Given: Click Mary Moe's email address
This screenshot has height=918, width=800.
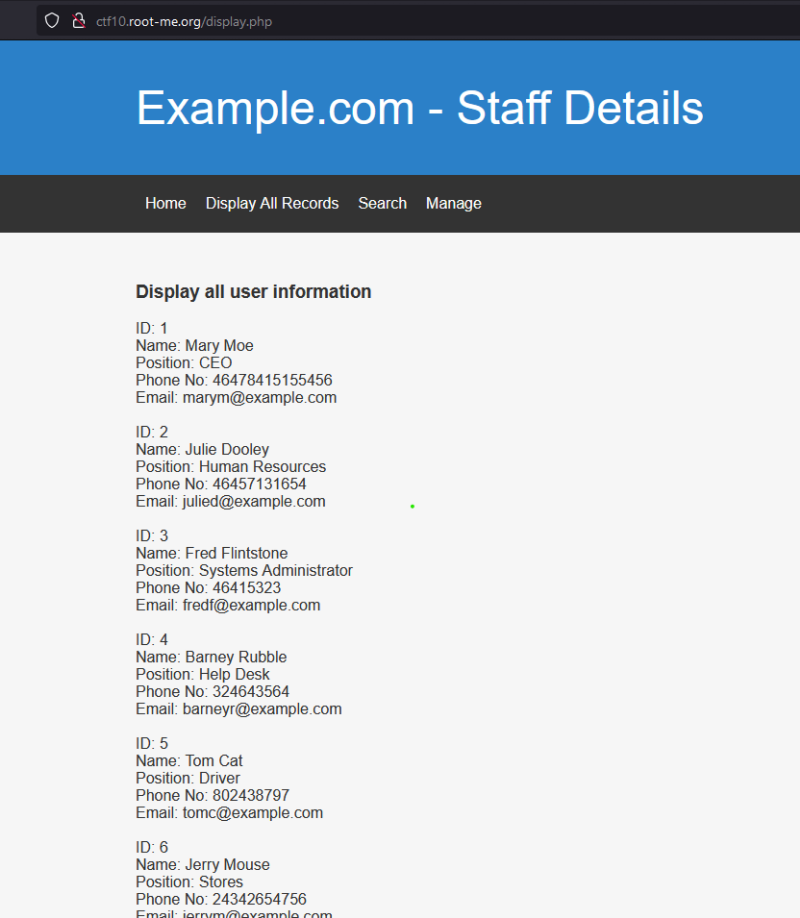Looking at the screenshot, I should tap(259, 397).
